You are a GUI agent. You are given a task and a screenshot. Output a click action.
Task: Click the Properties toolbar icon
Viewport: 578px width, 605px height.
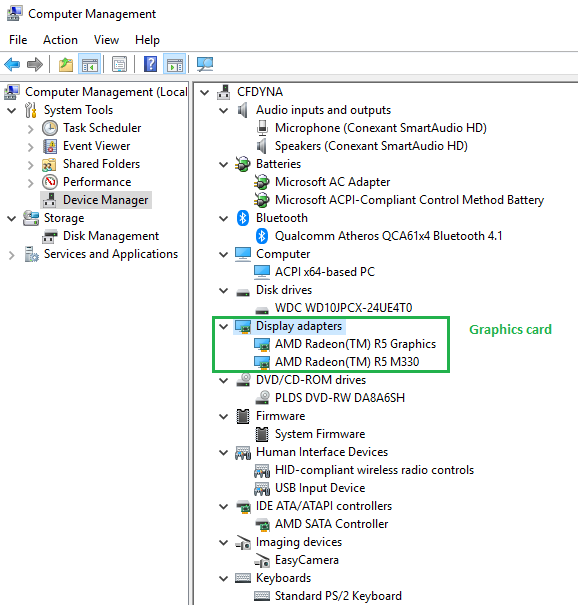(120, 64)
